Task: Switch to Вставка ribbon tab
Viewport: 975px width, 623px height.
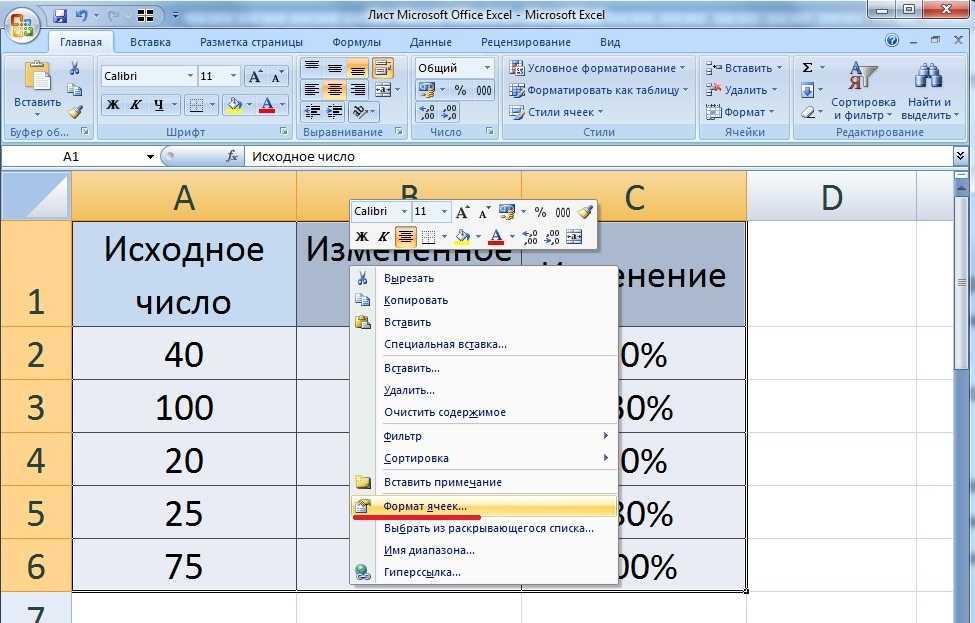Action: pos(150,42)
